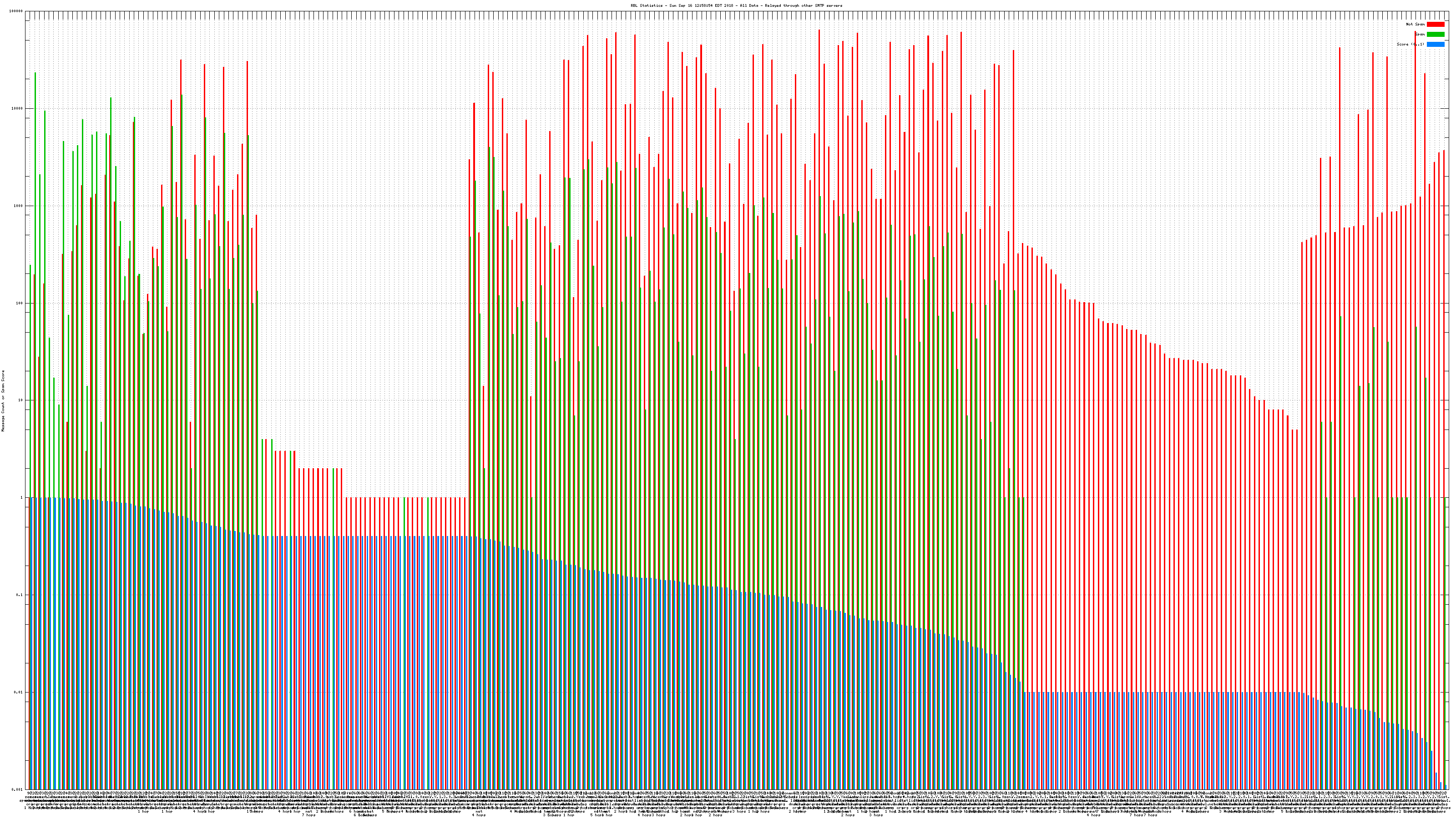Viewport: 1456px width, 819px height.
Task: Click the 10 y-axis label
Action: pyautogui.click(x=21, y=400)
